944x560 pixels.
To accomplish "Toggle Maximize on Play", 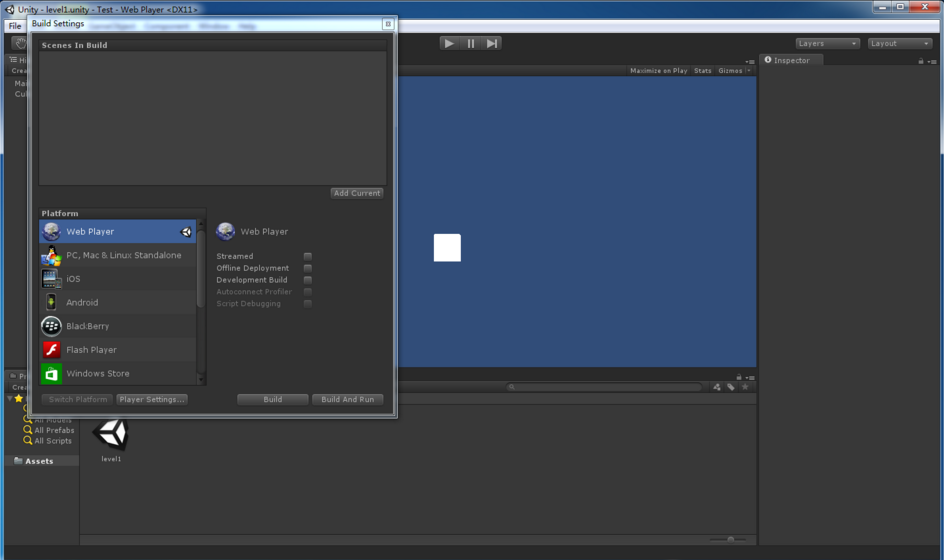I will coord(659,70).
